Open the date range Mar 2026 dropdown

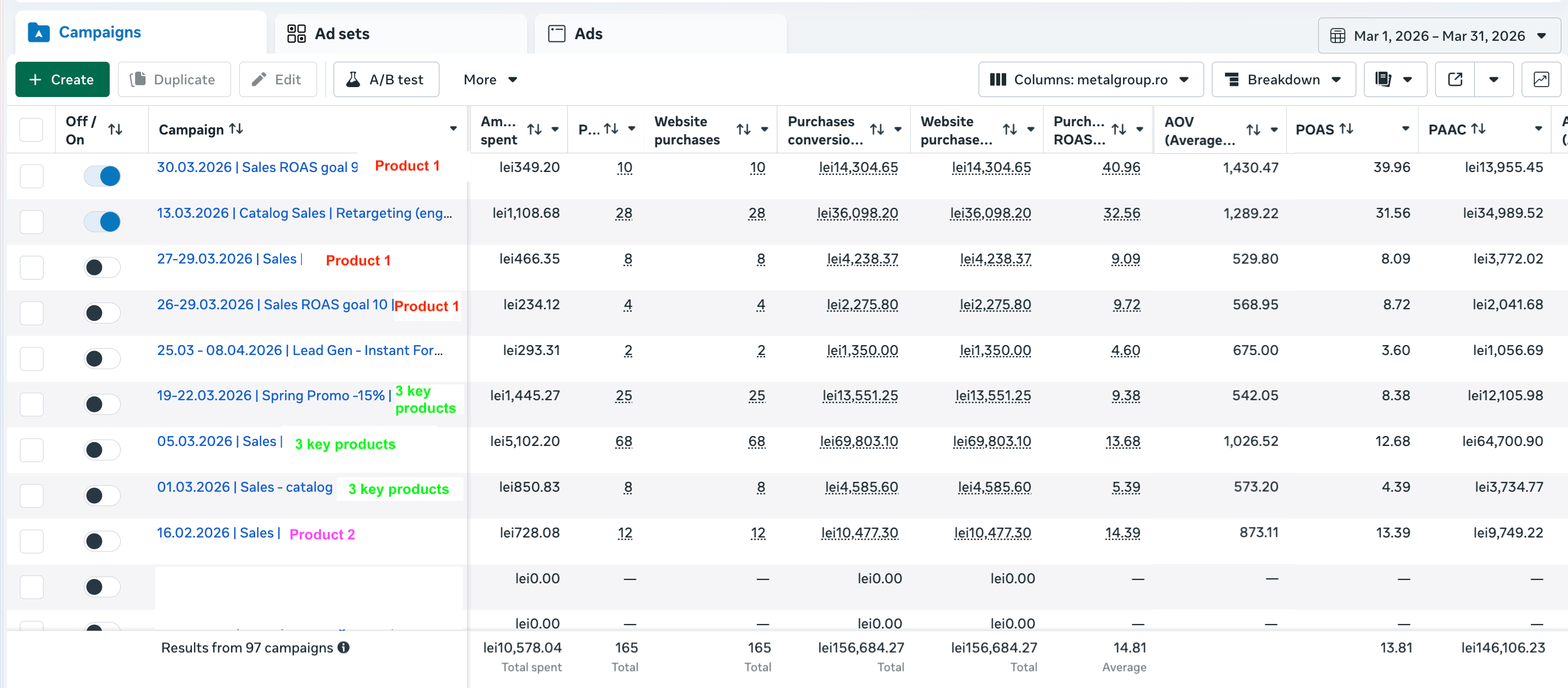pos(1438,36)
